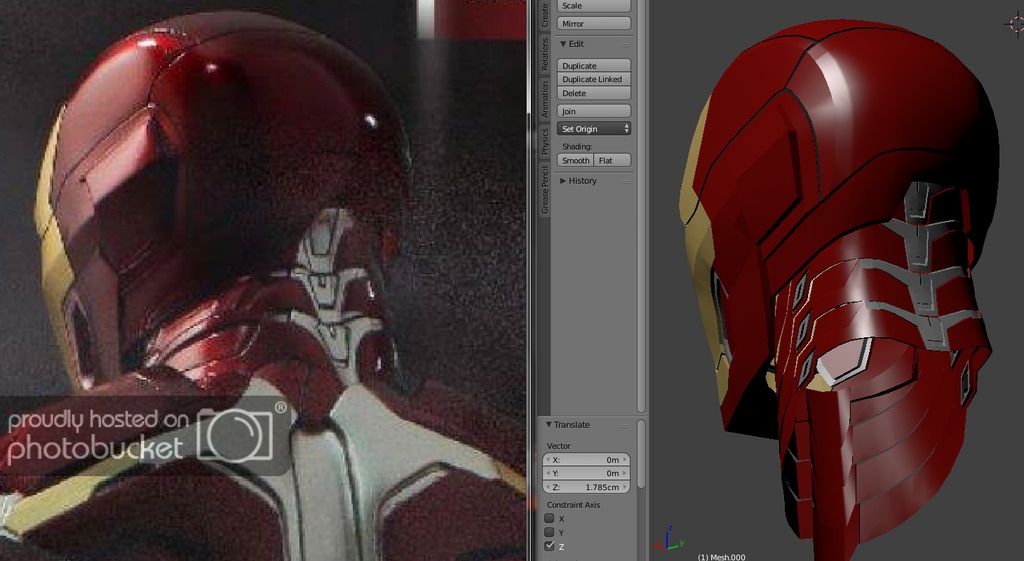This screenshot has height=561, width=1024.
Task: Increase Vector Y using its right arrow
Action: click(625, 473)
